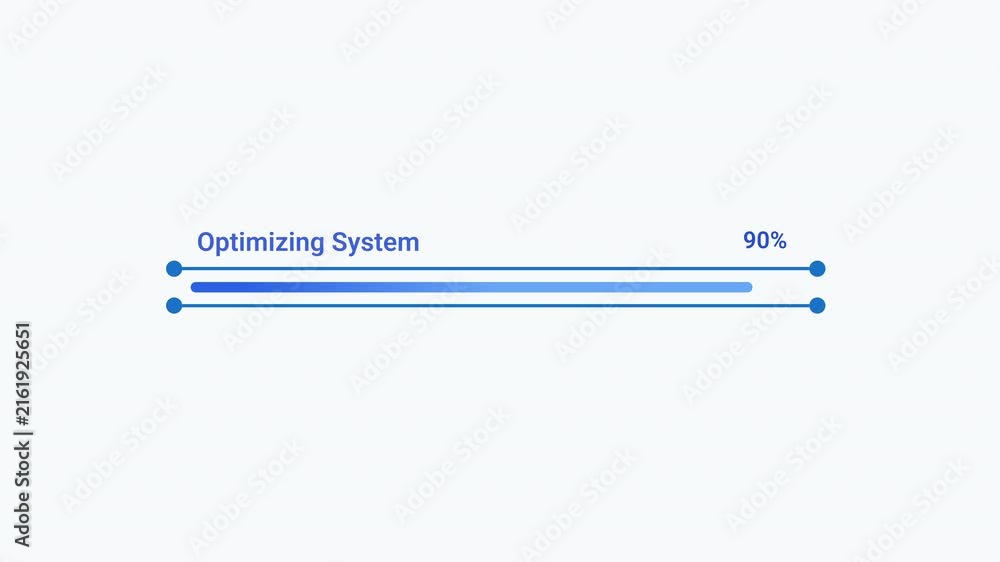Click the word Optimizing in the label
1000x562 pixels.
point(261,244)
